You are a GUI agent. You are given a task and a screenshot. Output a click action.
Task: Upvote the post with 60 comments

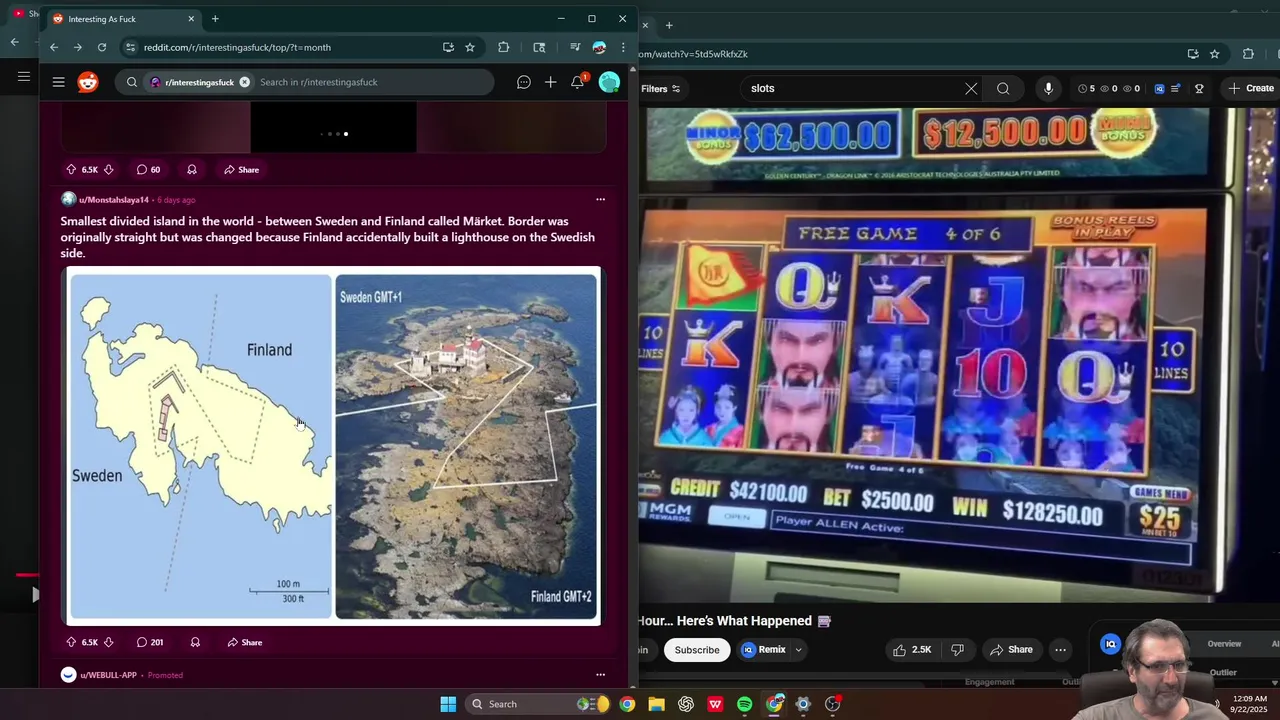click(71, 169)
